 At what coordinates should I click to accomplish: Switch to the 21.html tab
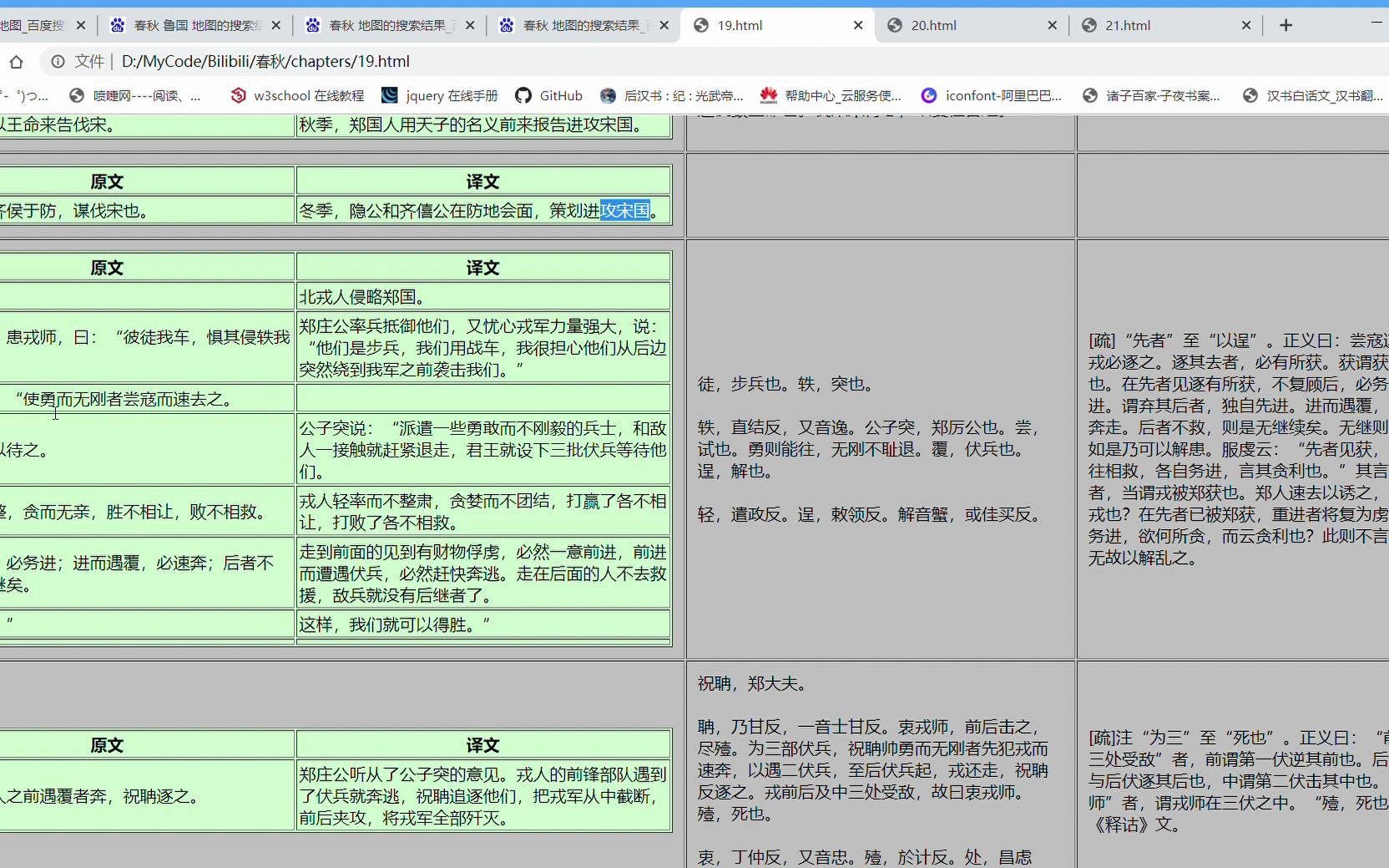[1166, 25]
